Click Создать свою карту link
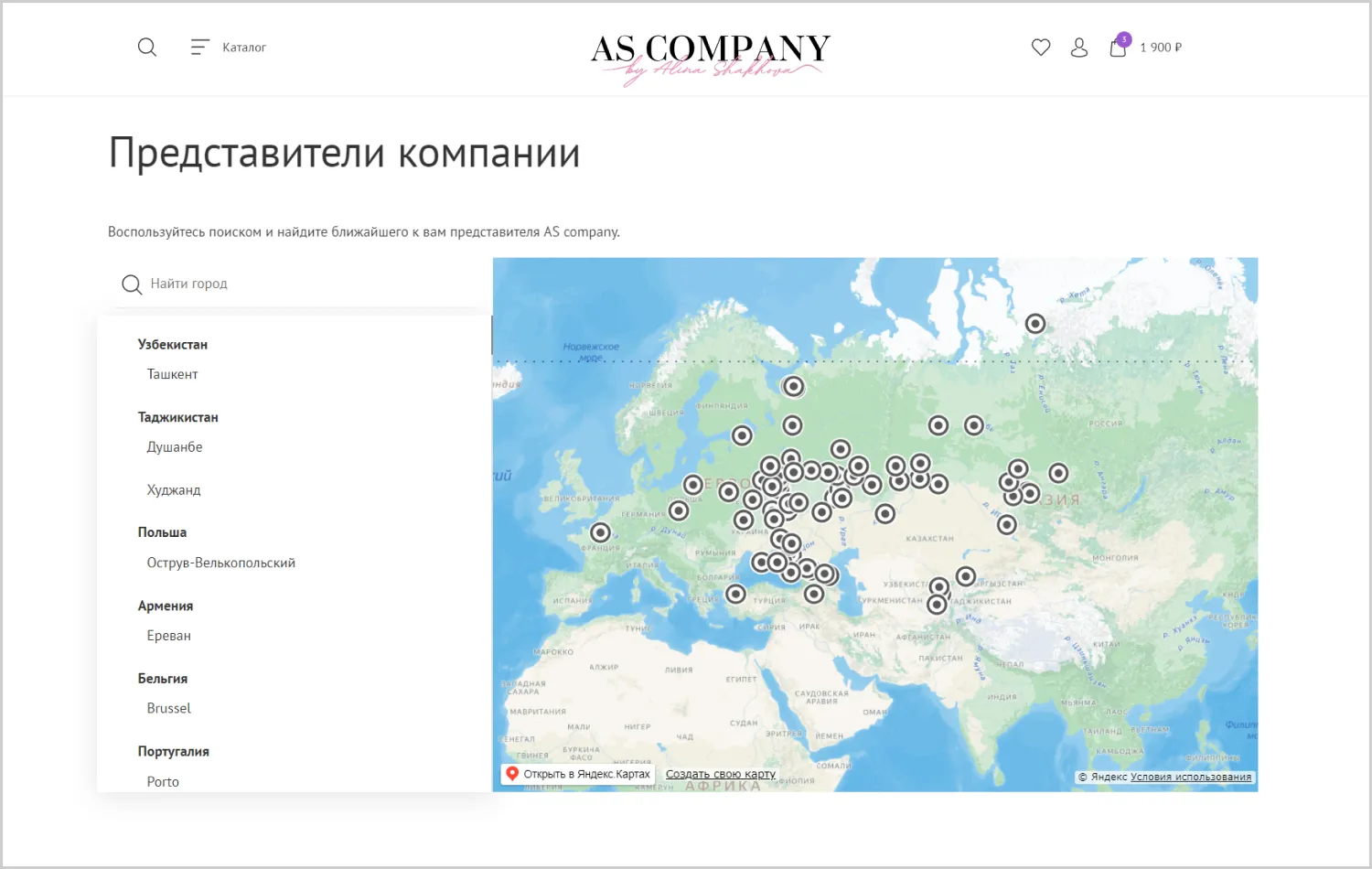Image resolution: width=1372 pixels, height=869 pixels. (721, 774)
